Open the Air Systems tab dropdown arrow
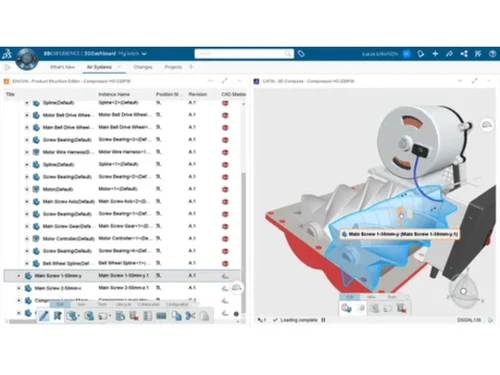This screenshot has height=375, width=500. [119, 67]
